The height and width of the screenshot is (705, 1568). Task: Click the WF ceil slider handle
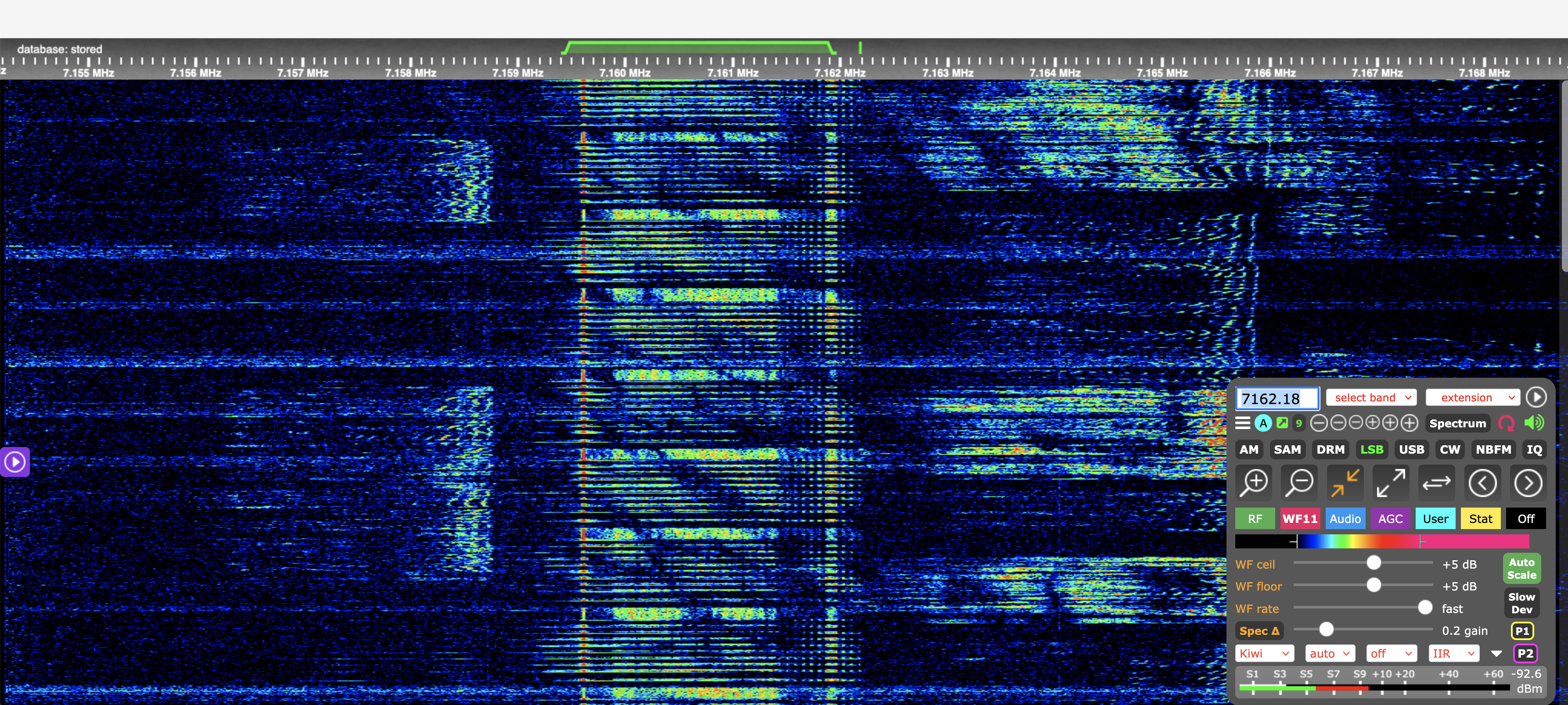click(1373, 563)
